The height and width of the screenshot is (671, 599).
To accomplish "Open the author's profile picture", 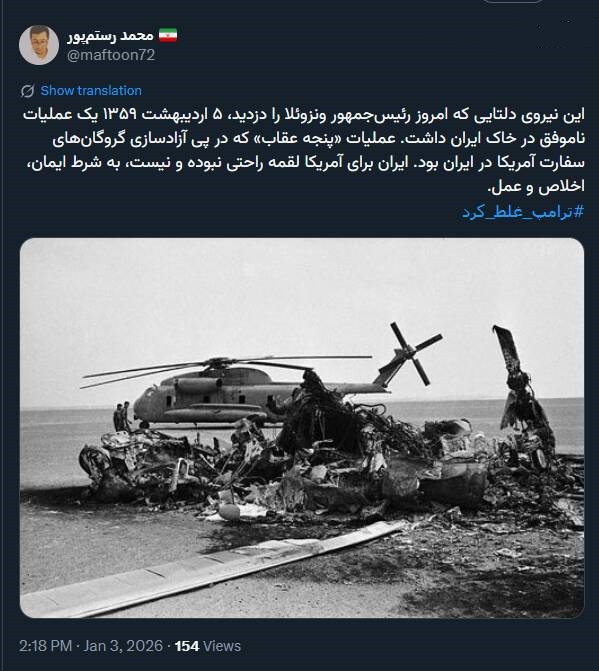I will point(39,45).
